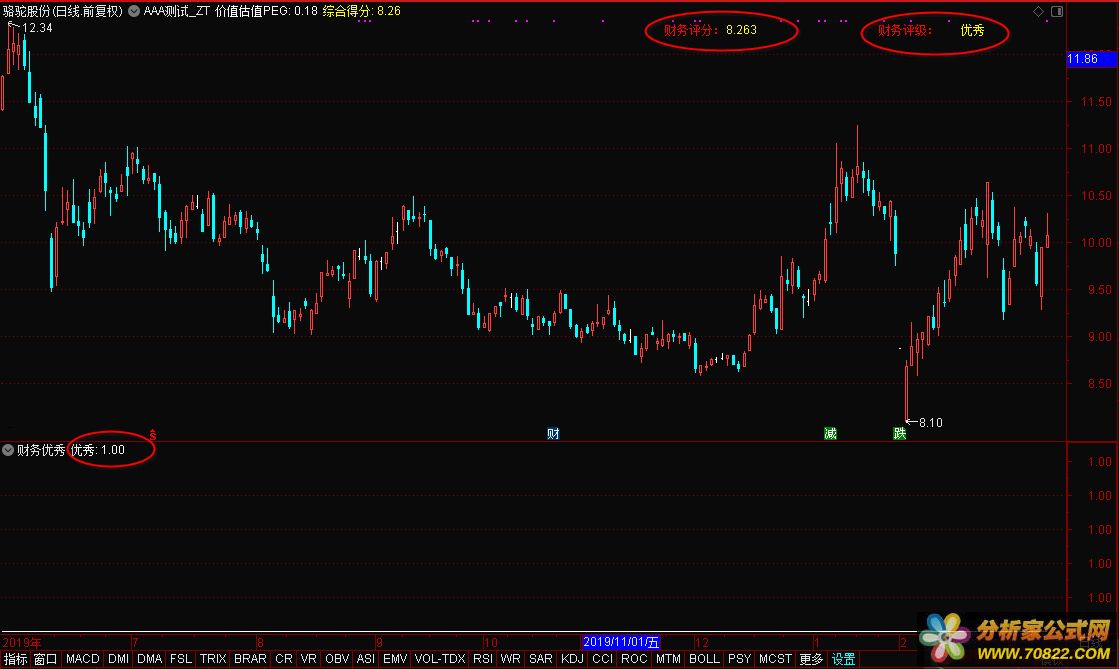Click the blue 11.86 price label
Image resolution: width=1119 pixels, height=669 pixels.
(1091, 59)
